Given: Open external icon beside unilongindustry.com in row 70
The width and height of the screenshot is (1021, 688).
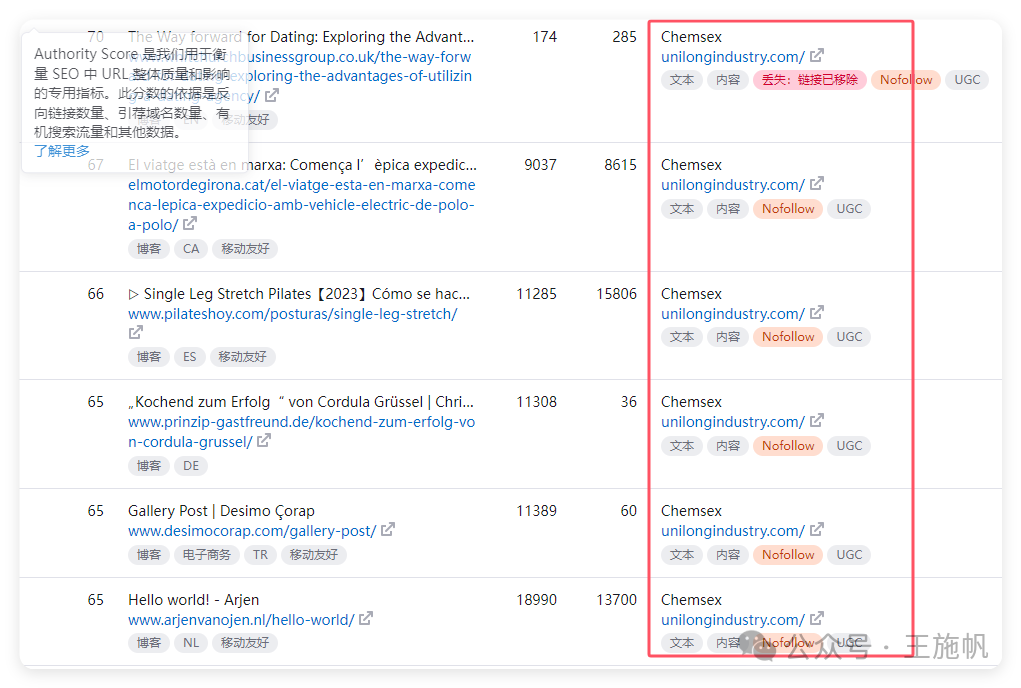Looking at the screenshot, I should pos(817,55).
